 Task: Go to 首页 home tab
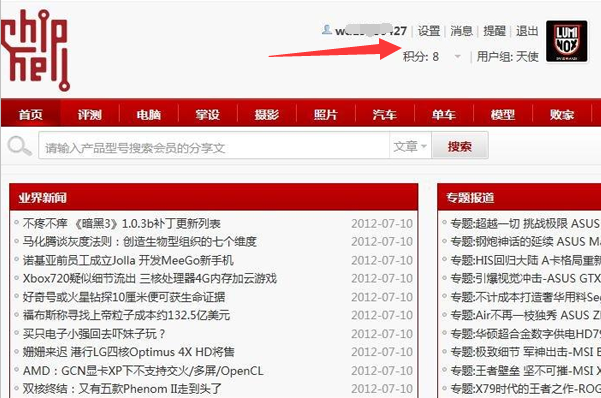[x=31, y=114]
